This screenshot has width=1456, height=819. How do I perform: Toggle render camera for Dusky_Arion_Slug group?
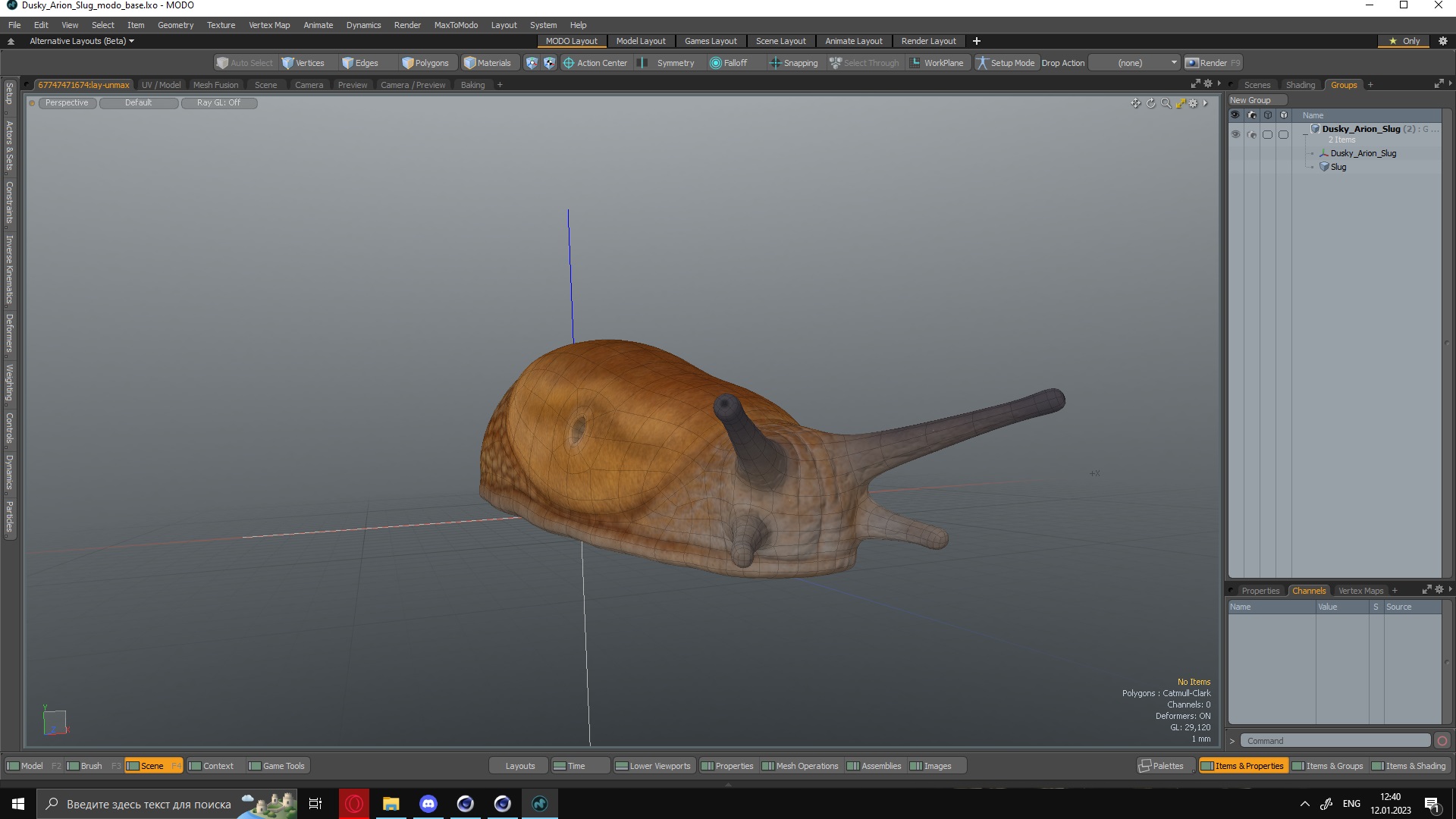coord(1251,134)
